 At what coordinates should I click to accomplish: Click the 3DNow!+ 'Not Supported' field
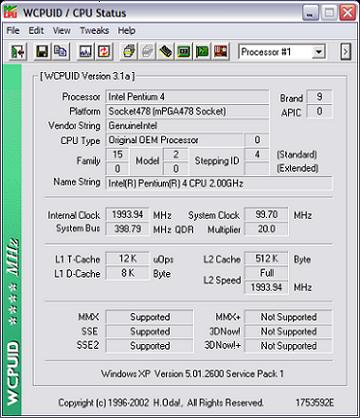[288, 346]
